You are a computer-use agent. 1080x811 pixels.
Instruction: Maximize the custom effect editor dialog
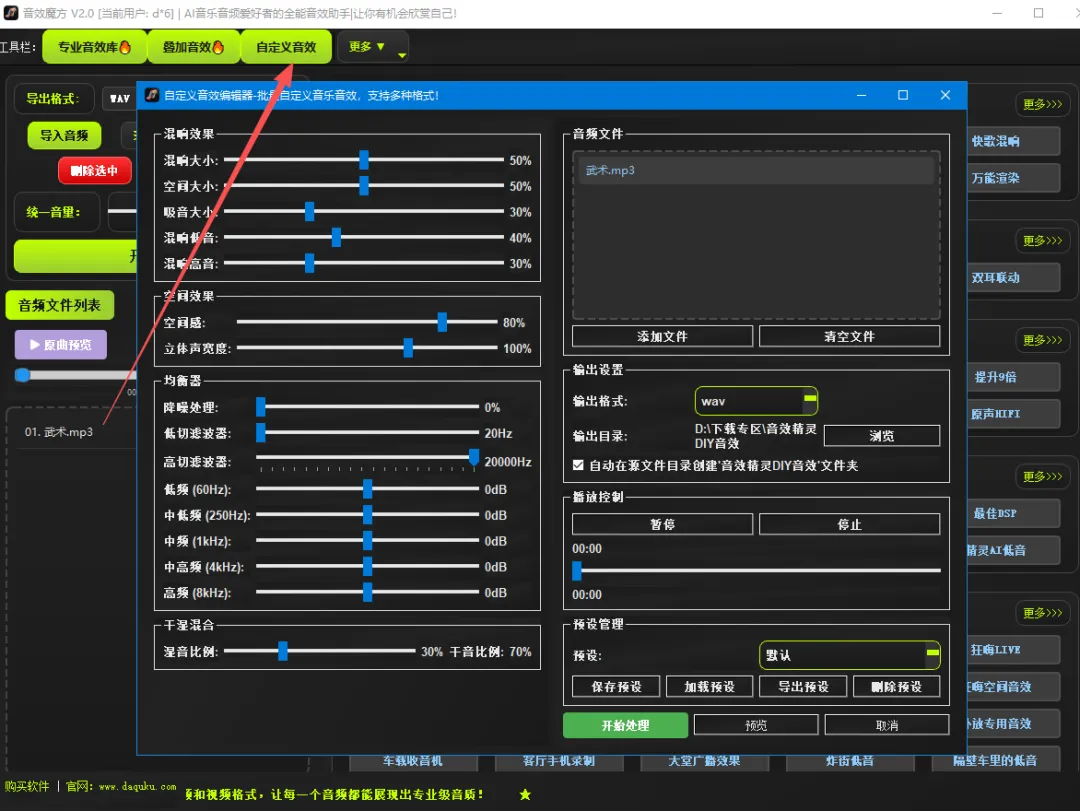(903, 95)
